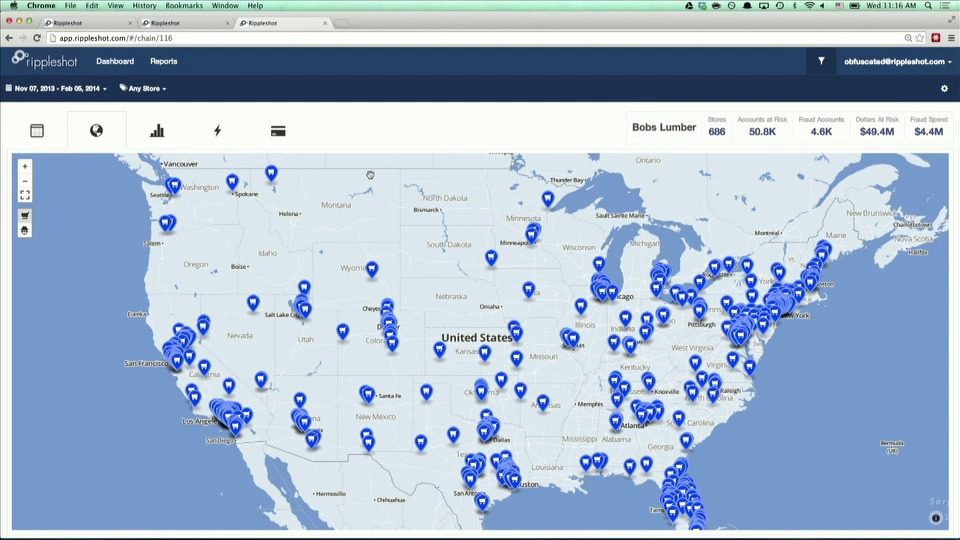This screenshot has width=960, height=540.
Task: Open the Edit menu
Action: point(92,6)
